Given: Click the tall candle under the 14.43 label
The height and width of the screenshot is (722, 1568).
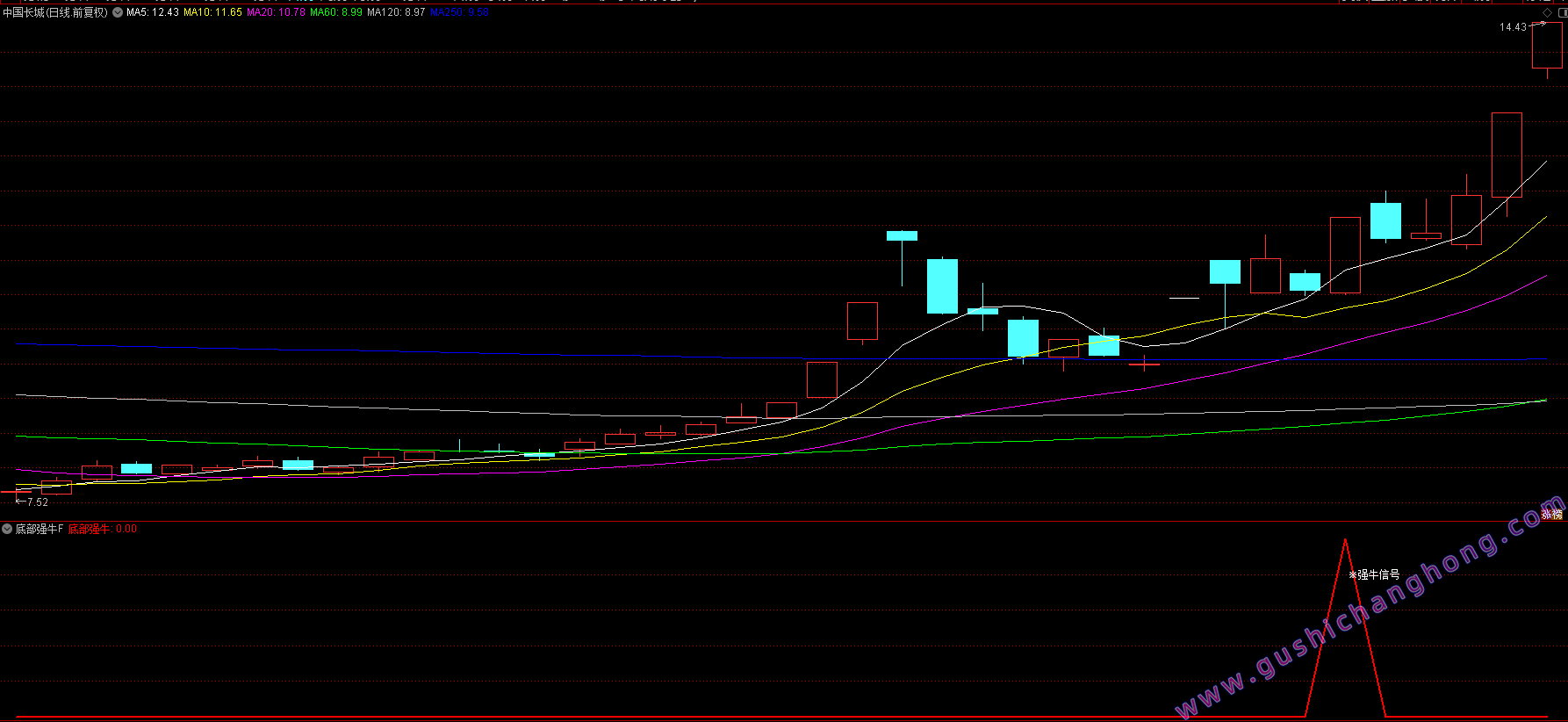Looking at the screenshot, I should (1547, 46).
